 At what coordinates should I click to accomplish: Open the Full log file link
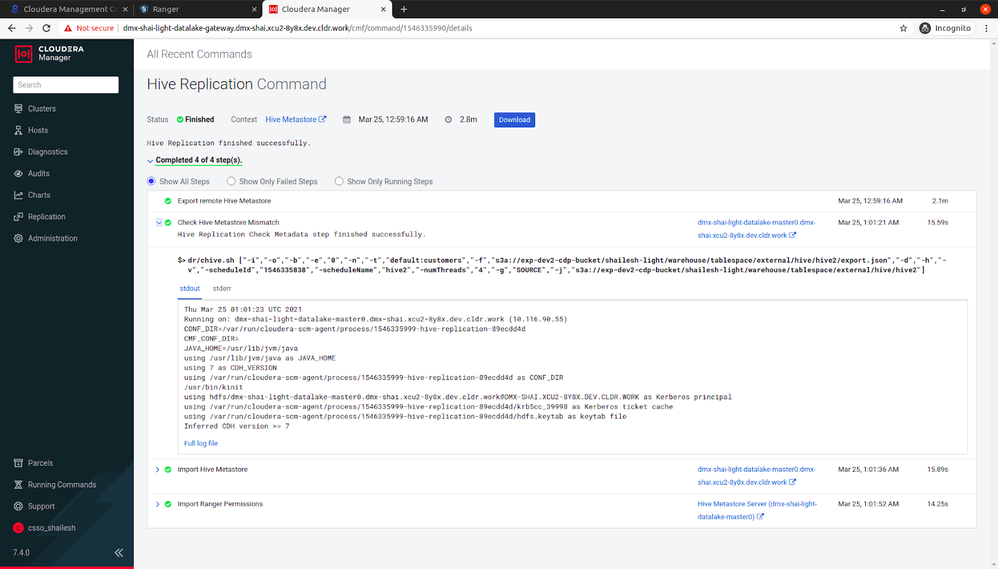[x=200, y=444]
